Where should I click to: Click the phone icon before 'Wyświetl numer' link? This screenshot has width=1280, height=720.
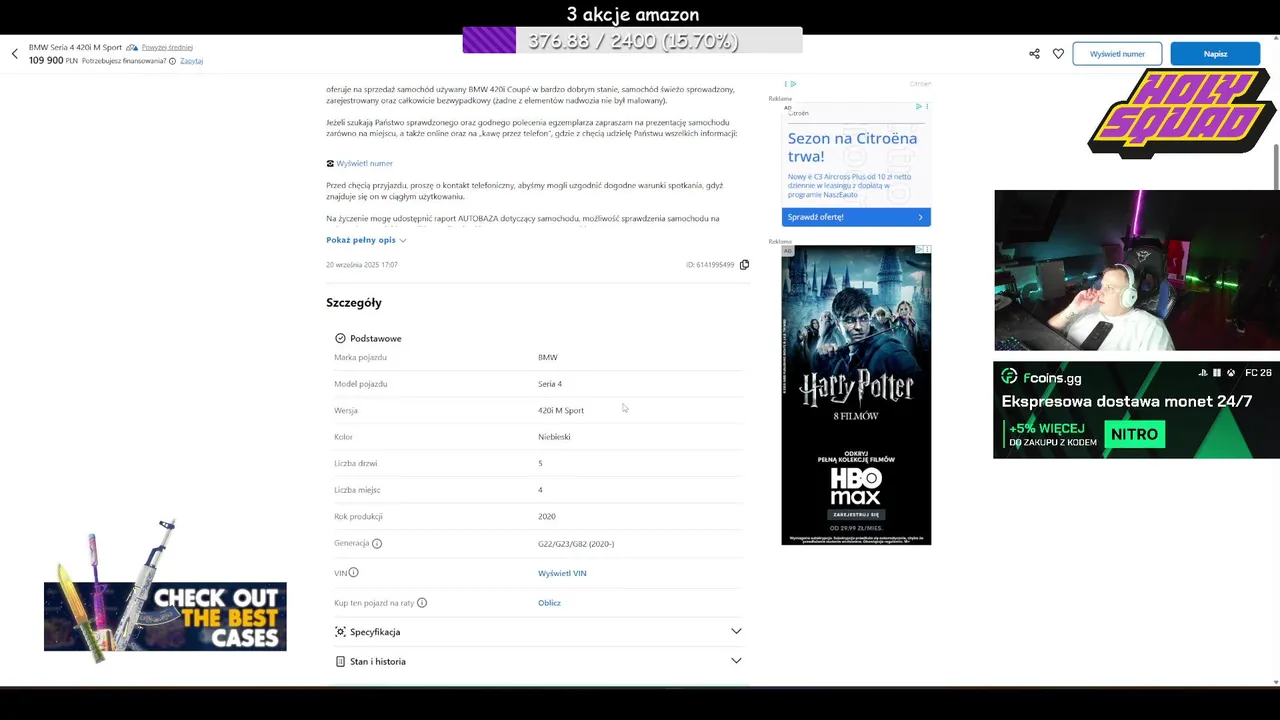(x=330, y=163)
